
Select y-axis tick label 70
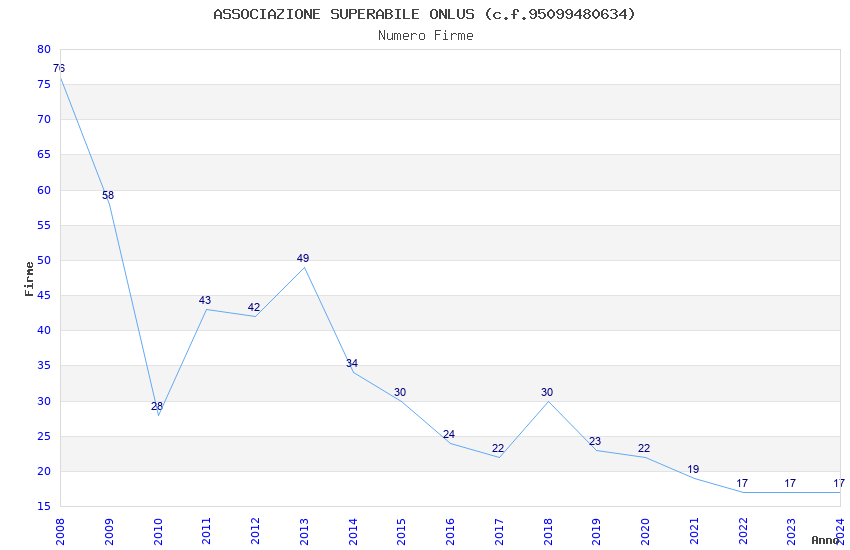pyautogui.click(x=44, y=119)
